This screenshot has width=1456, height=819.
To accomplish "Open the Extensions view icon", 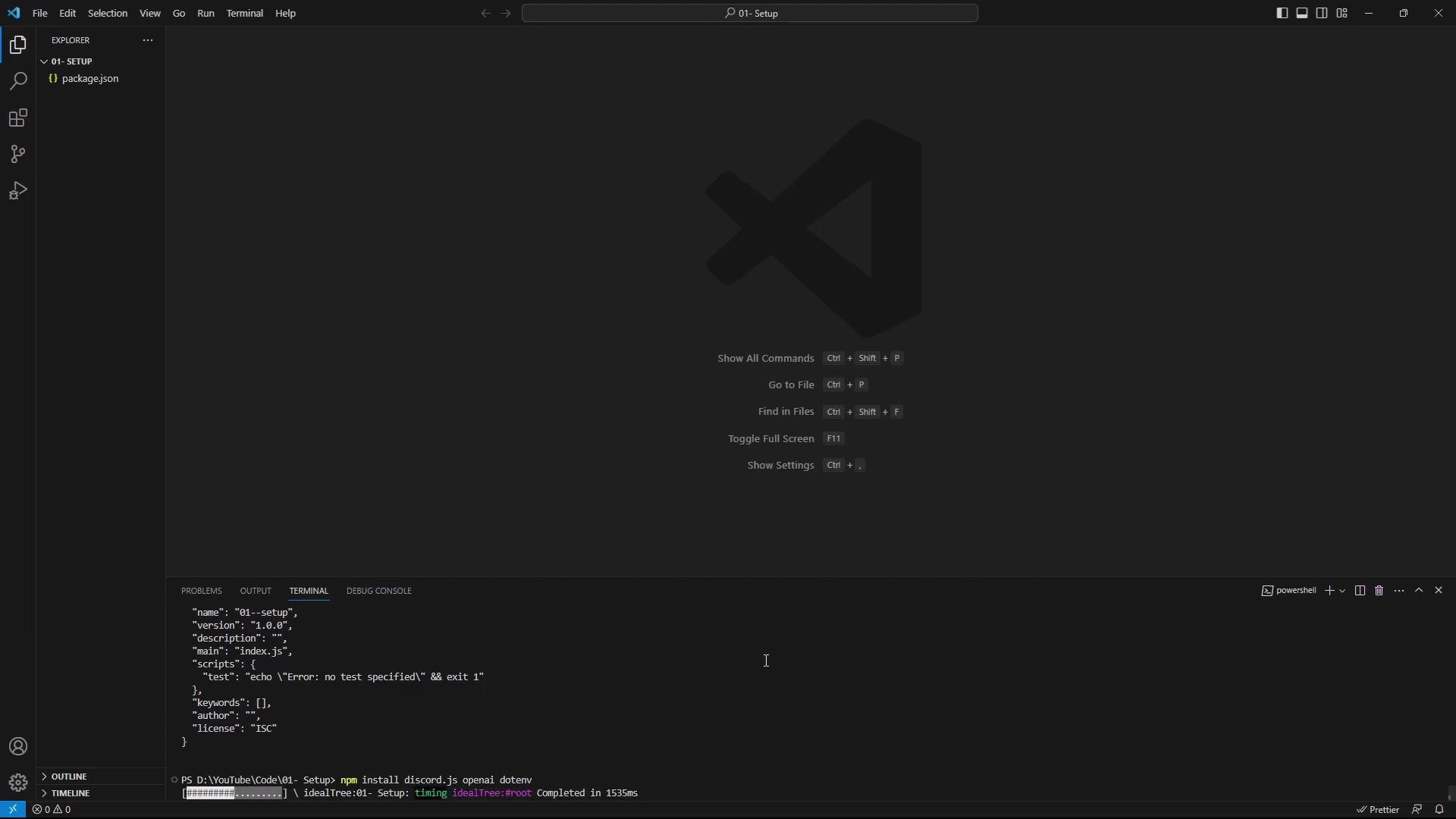I will tap(18, 118).
